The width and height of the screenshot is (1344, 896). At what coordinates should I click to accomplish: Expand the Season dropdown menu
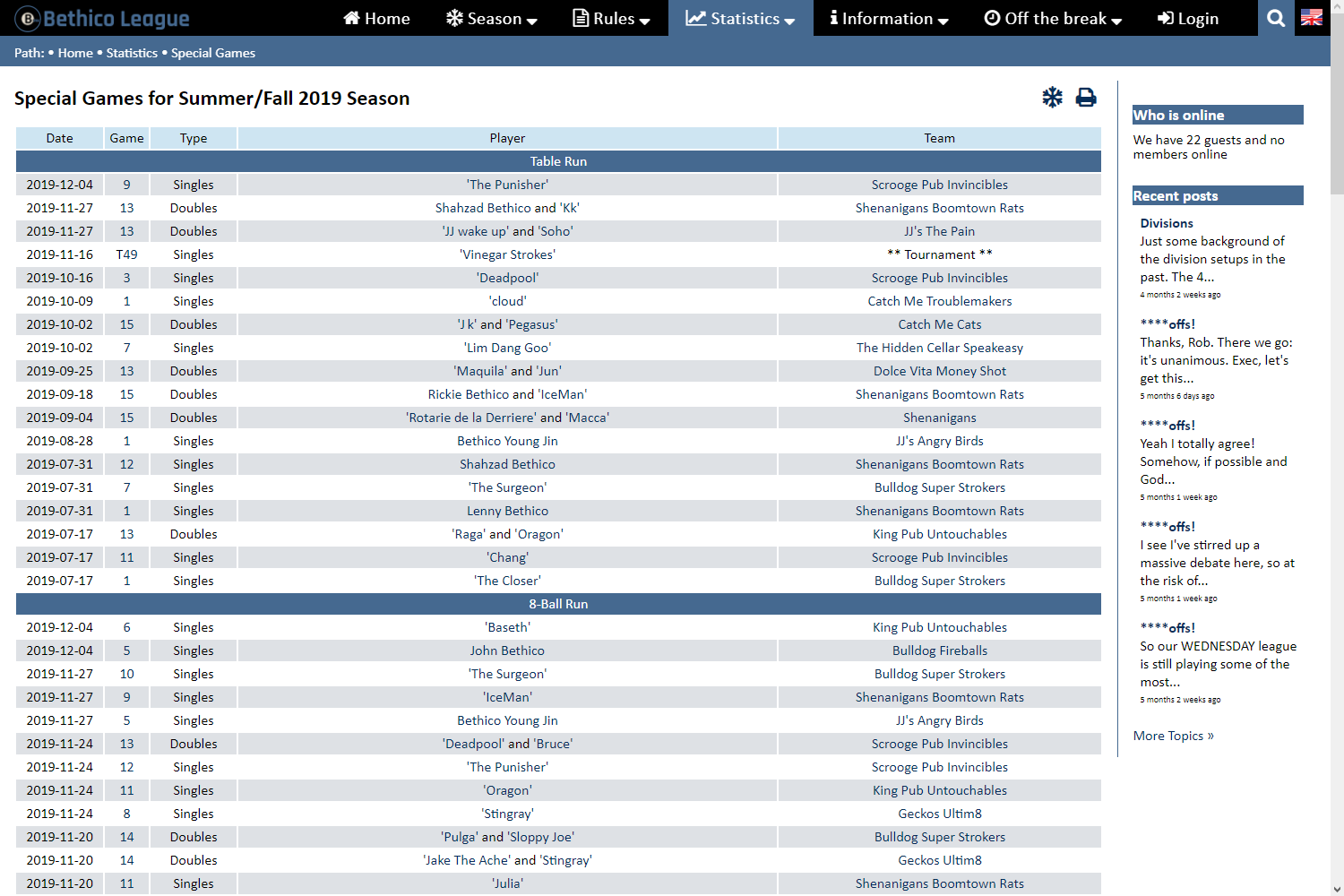492,18
